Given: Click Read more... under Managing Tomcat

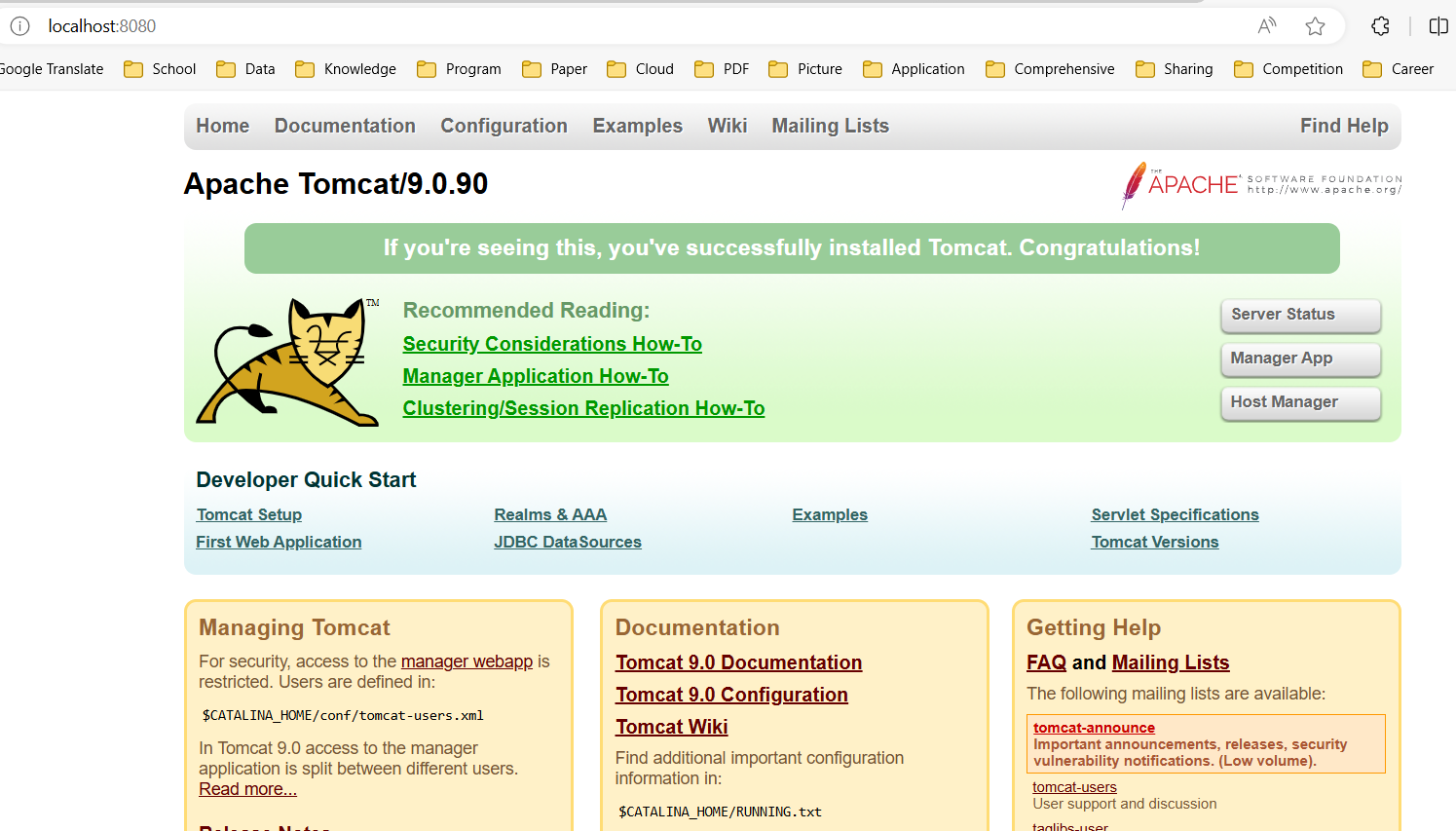Looking at the screenshot, I should coord(247,789).
